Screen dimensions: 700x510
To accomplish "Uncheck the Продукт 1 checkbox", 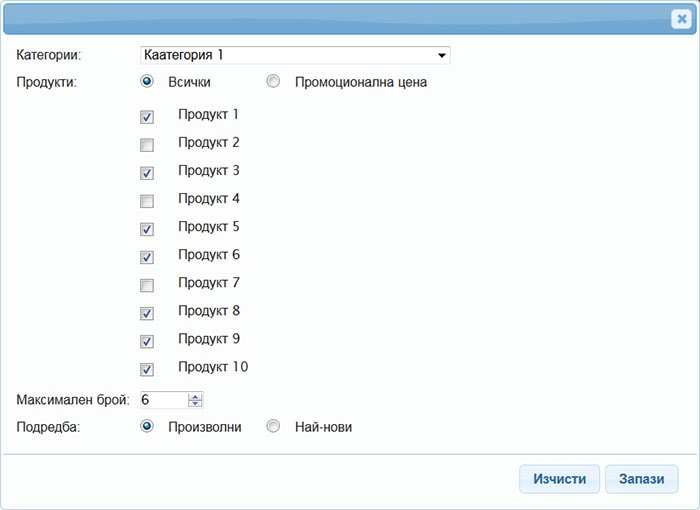I will point(147,117).
